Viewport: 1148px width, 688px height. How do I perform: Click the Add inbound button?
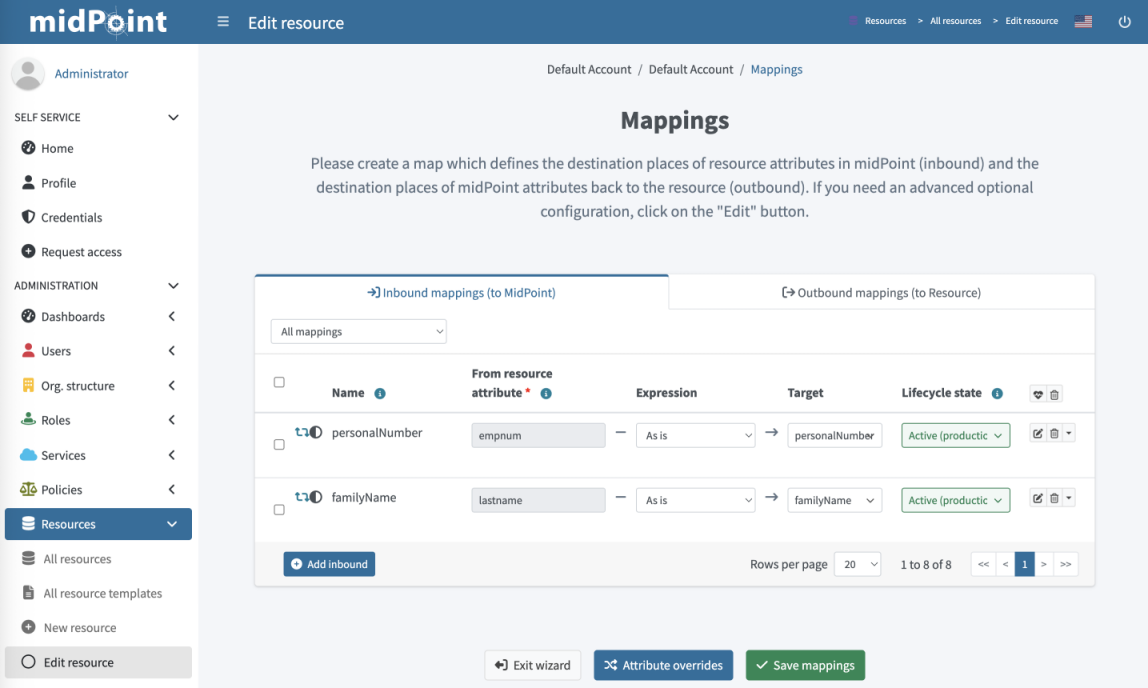pos(329,564)
